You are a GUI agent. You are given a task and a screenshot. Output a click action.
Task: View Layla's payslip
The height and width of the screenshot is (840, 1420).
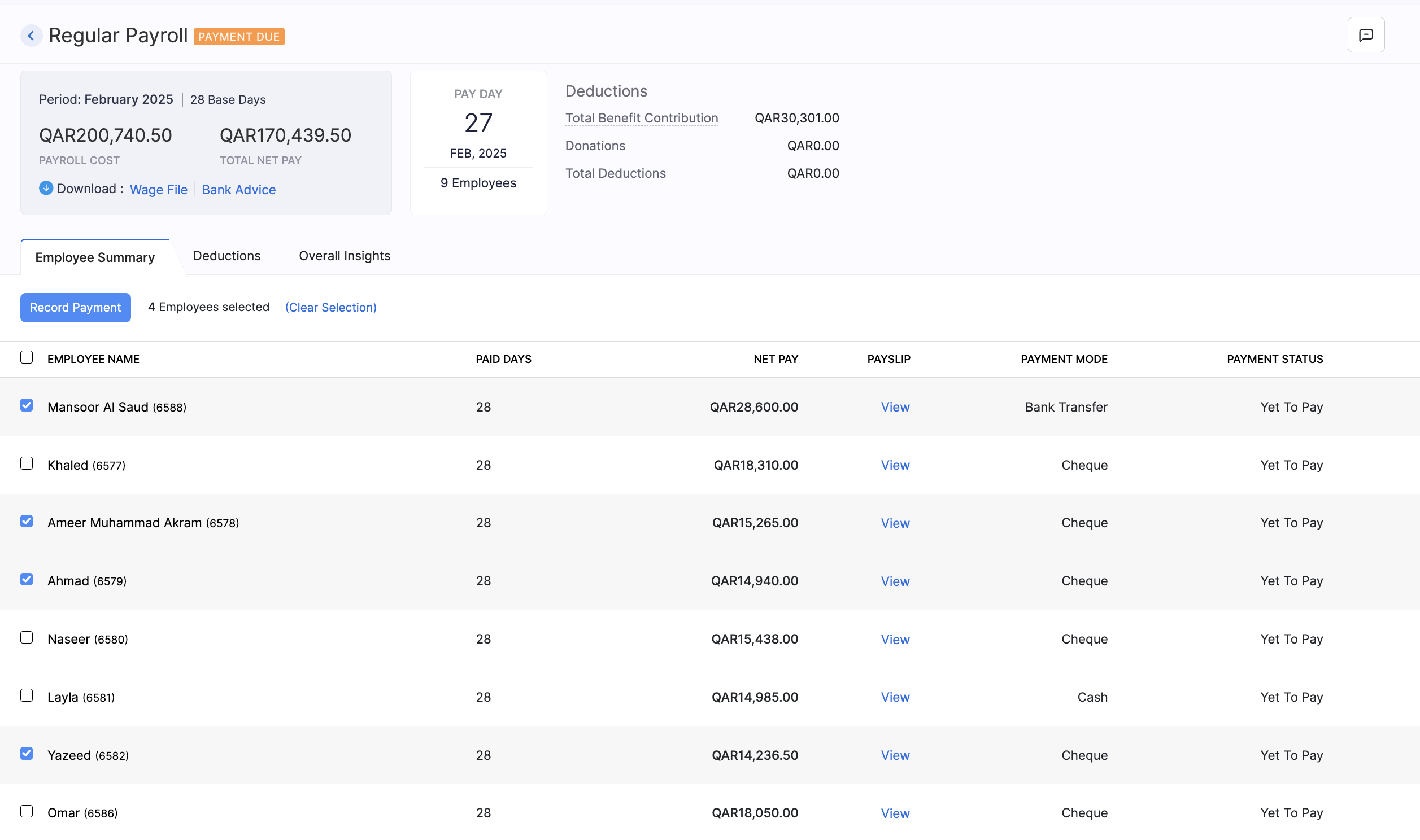[x=895, y=697]
